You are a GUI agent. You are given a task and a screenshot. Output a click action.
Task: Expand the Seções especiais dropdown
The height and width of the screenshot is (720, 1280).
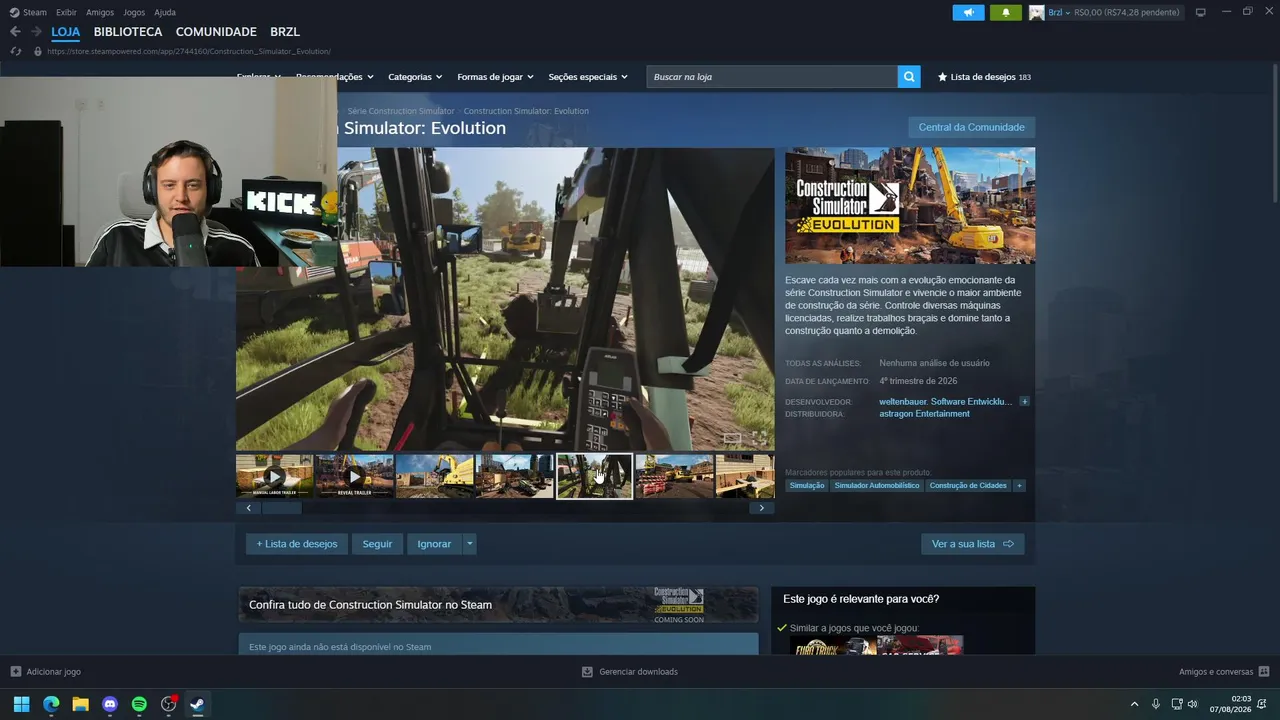pyautogui.click(x=588, y=77)
